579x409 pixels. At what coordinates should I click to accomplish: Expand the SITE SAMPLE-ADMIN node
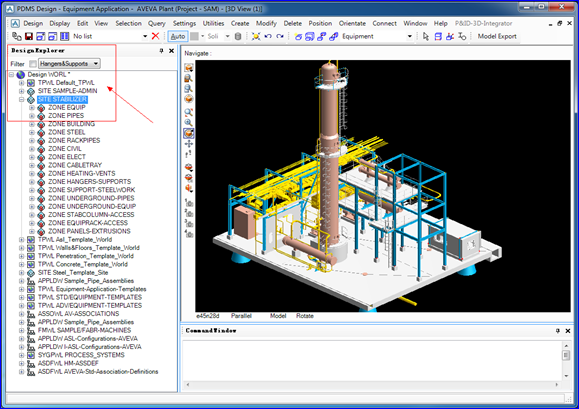click(x=21, y=91)
